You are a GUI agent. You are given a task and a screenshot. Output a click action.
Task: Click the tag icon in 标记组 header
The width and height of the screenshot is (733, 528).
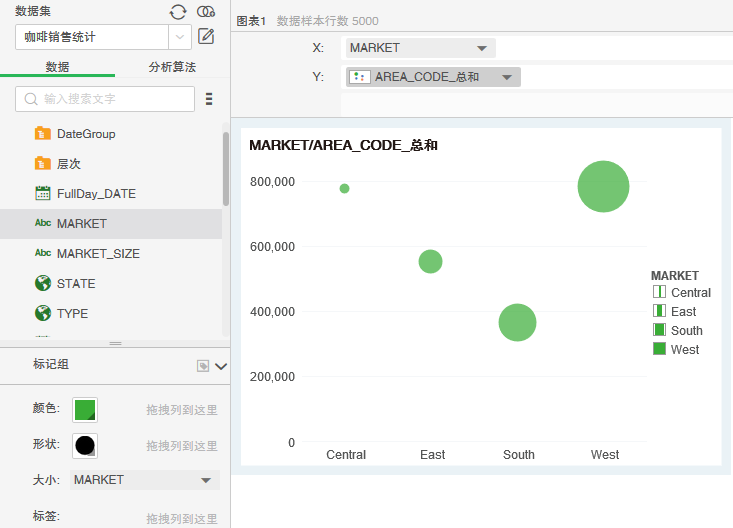[203, 366]
